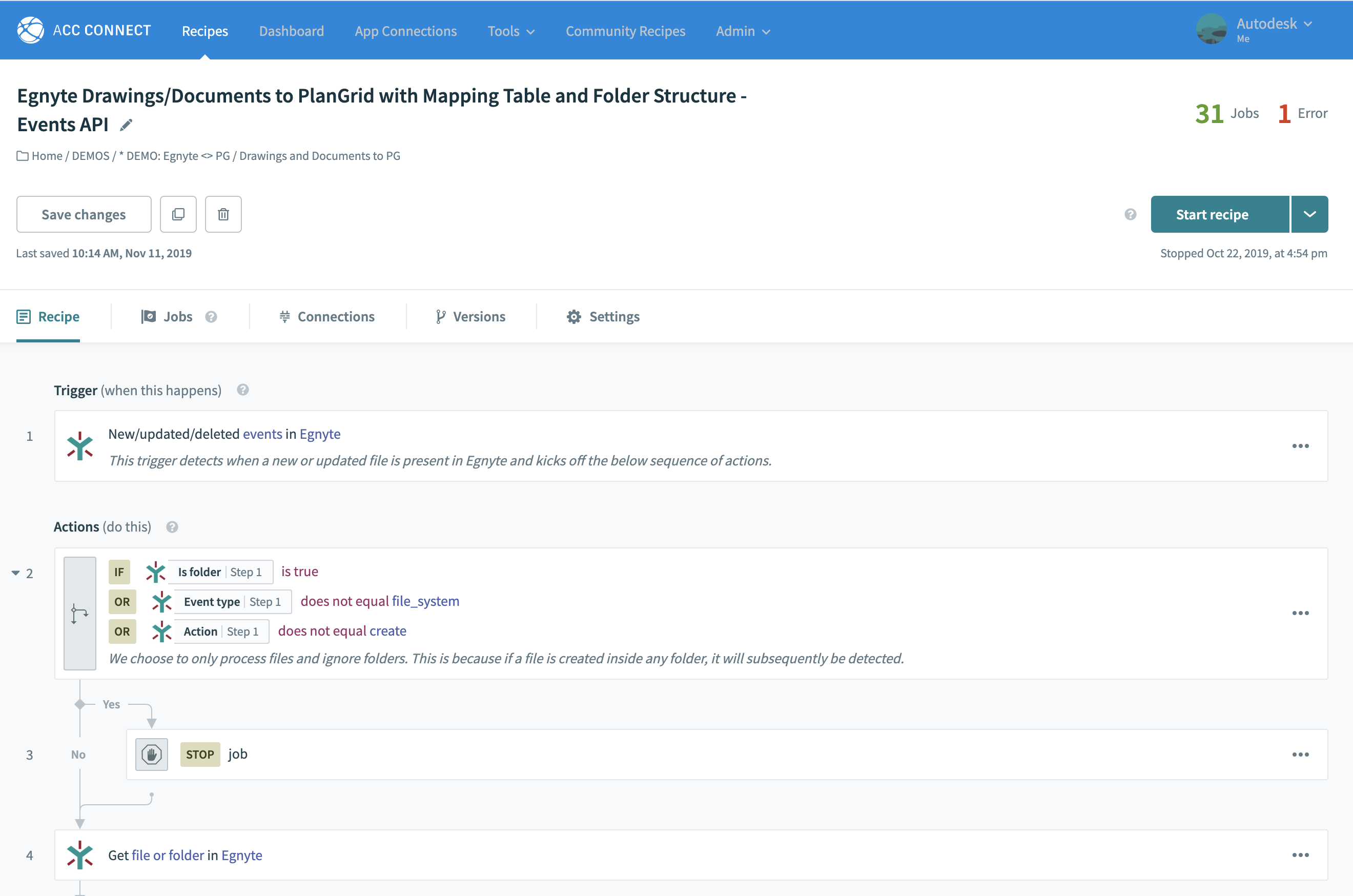Click the ACC Connect logo

pos(31,30)
